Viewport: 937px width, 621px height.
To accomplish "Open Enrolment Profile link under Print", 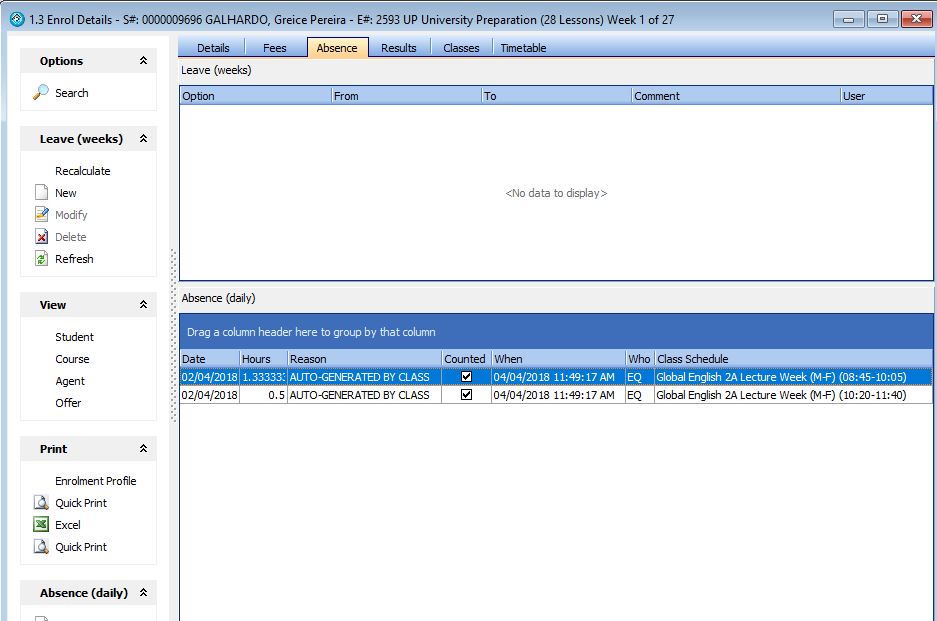I will 95,481.
